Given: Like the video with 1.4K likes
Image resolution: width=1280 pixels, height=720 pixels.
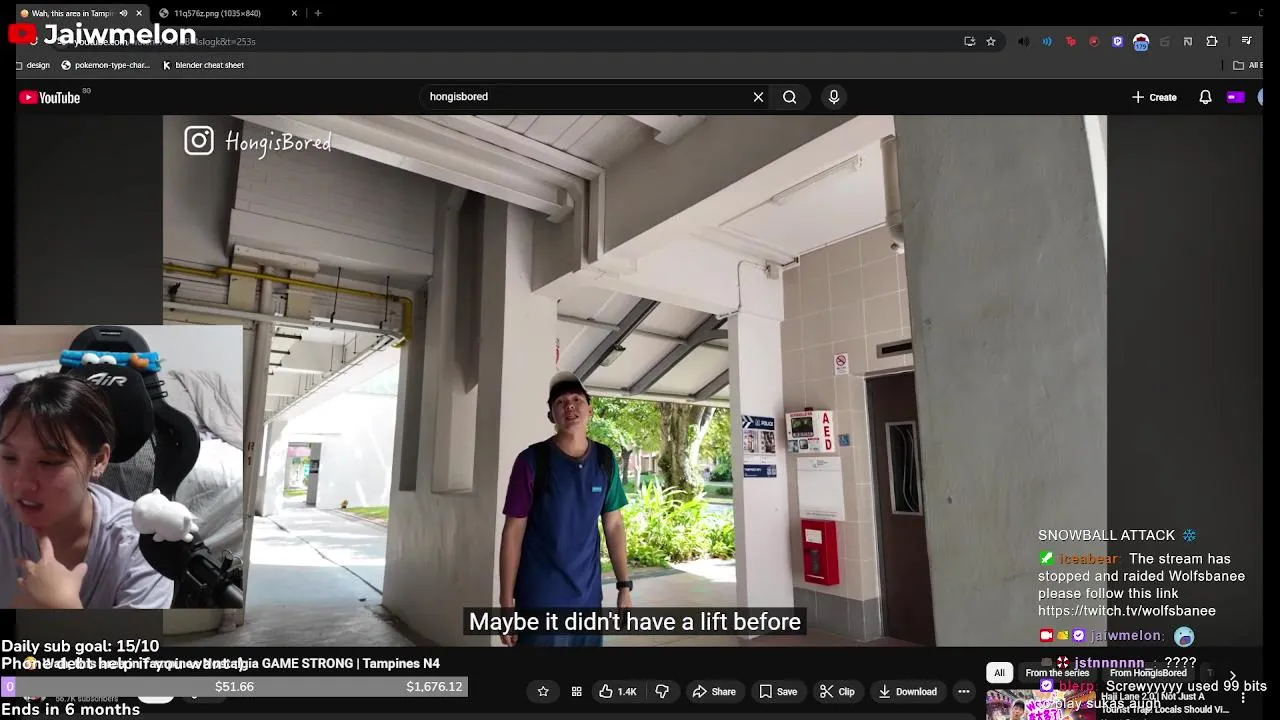Looking at the screenshot, I should 618,691.
